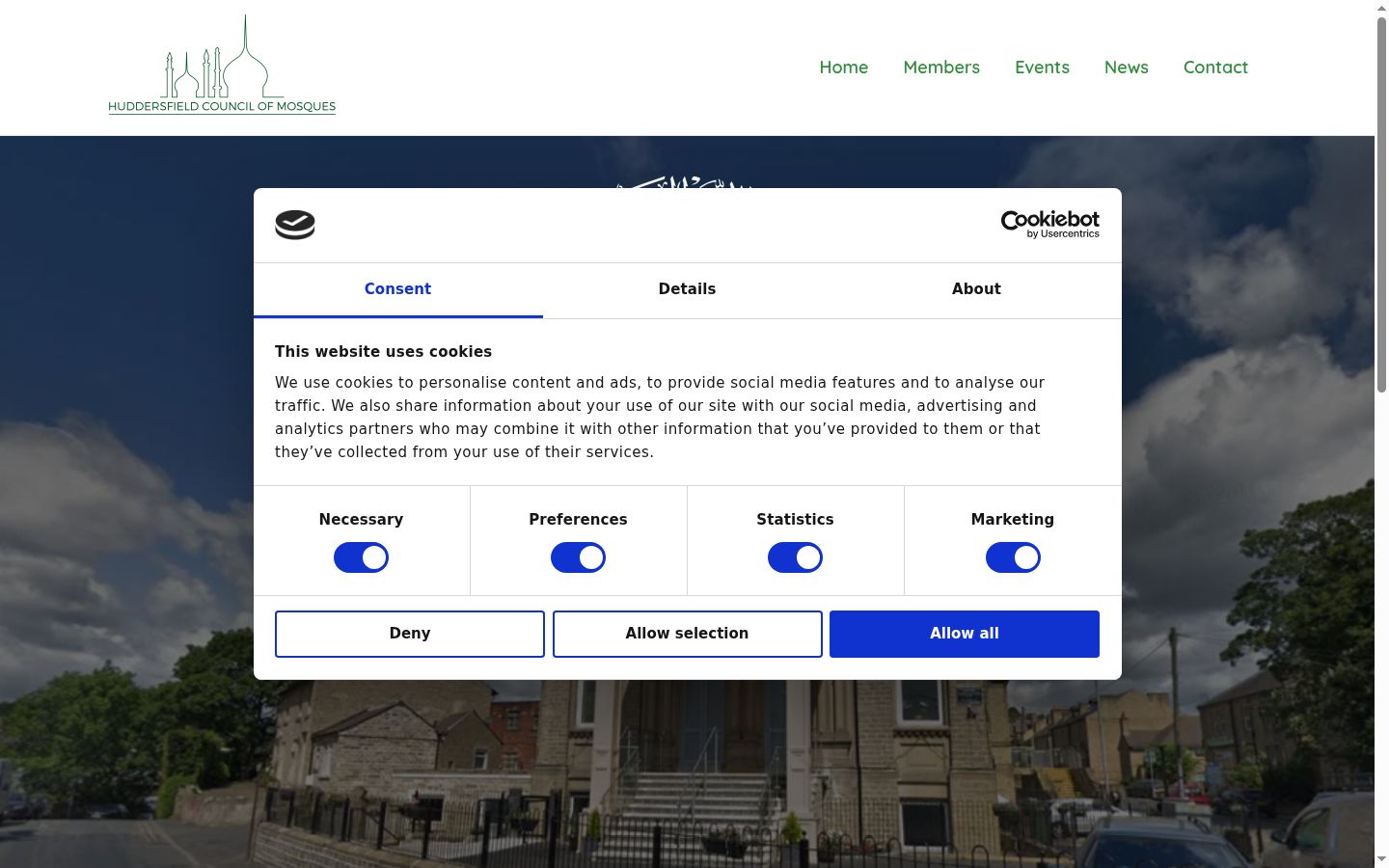Screen dimensions: 1389x868
Task: Click the Huddersfield Council of Mosques logo
Action: 222,65
